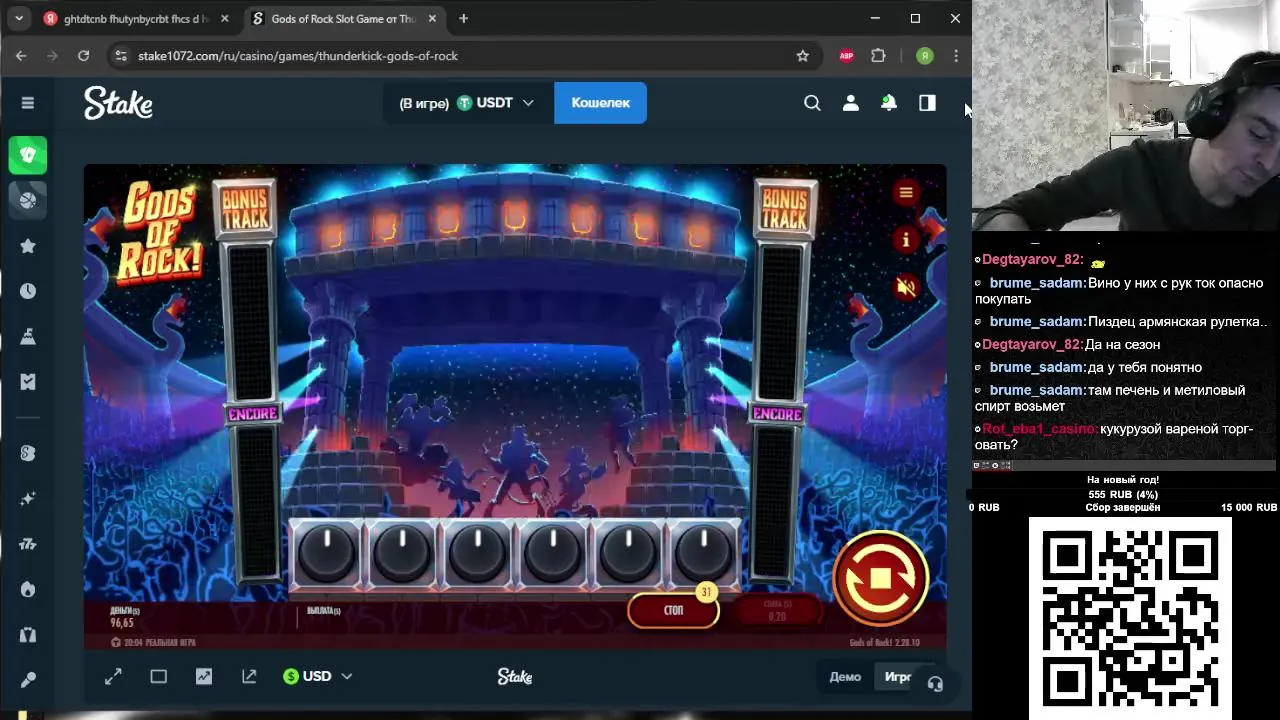
Task: Open the browser three-dot menu
Action: coord(956,56)
